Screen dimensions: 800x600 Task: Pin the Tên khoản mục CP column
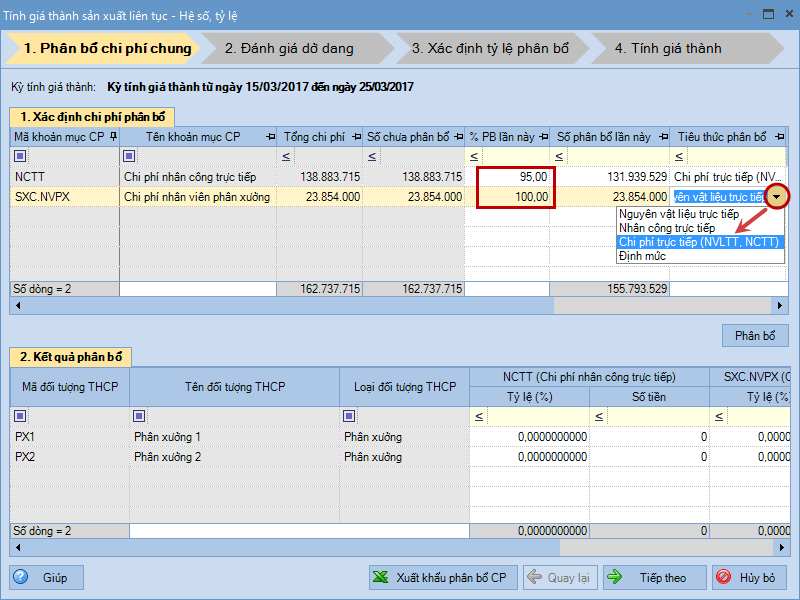point(270,136)
